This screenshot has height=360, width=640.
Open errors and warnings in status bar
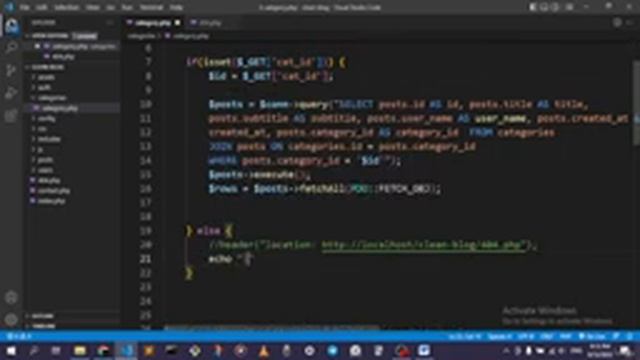(x=20, y=337)
